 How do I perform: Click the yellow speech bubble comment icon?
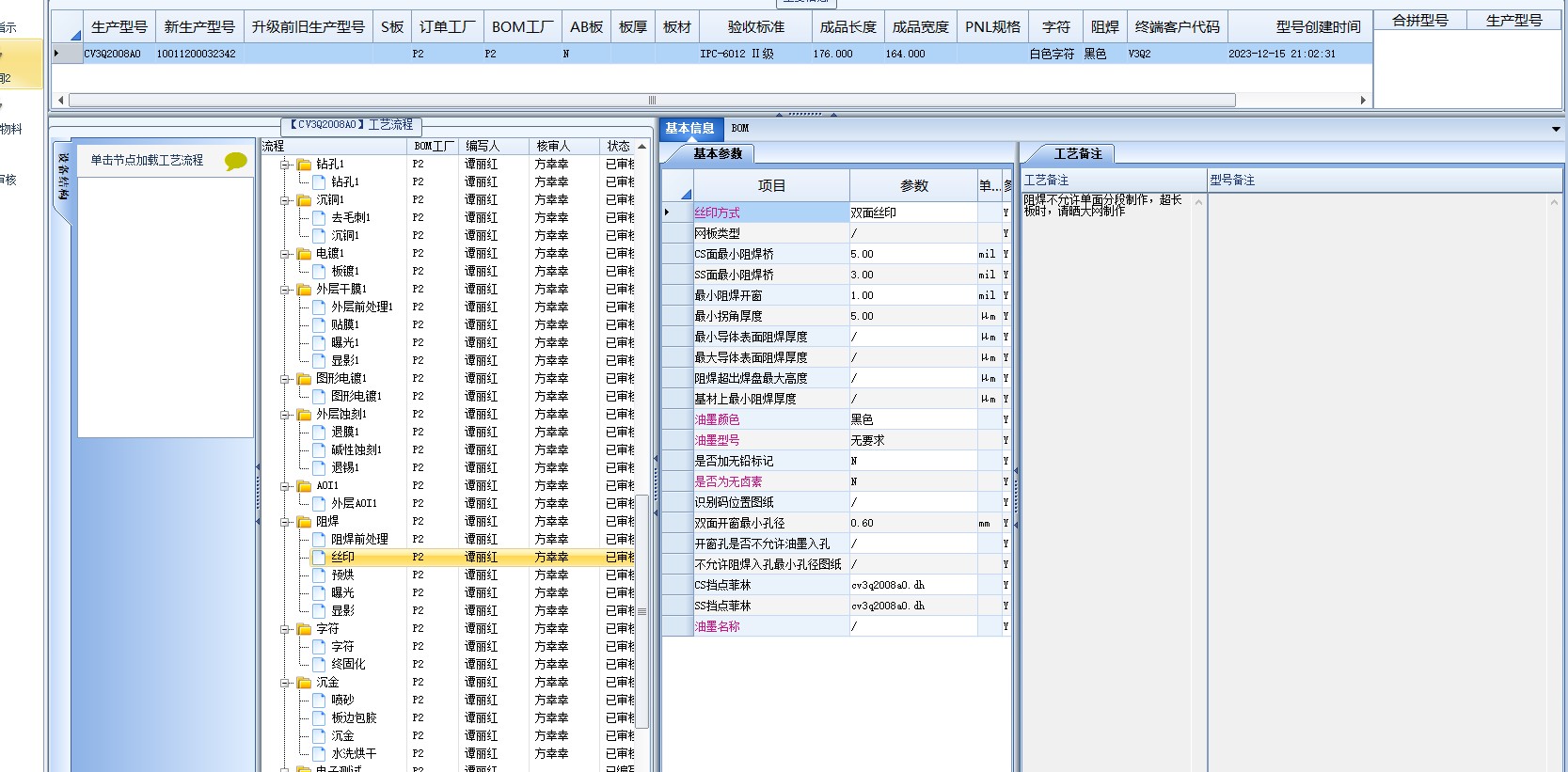click(235, 161)
